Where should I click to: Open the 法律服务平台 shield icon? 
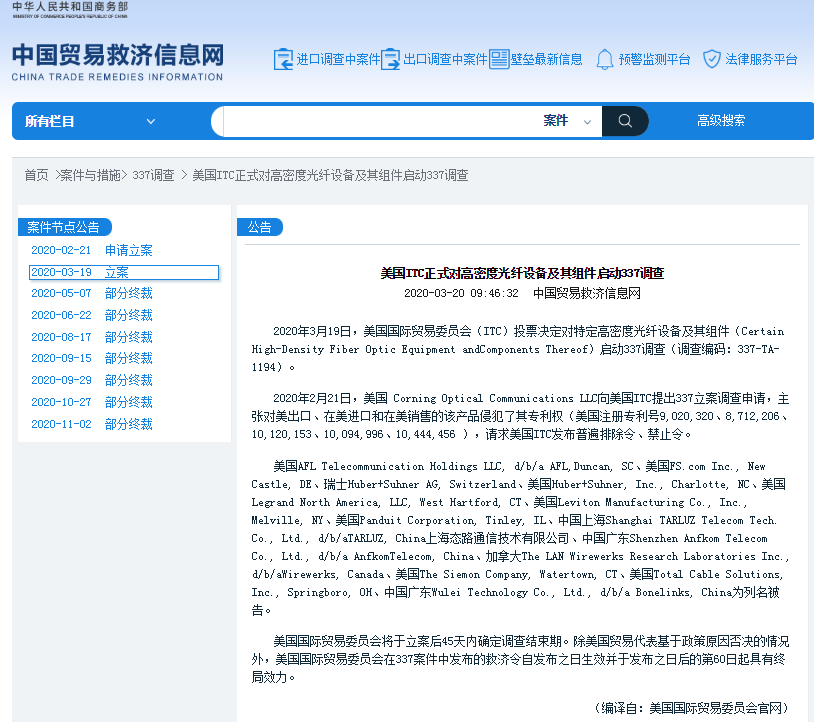pos(711,59)
